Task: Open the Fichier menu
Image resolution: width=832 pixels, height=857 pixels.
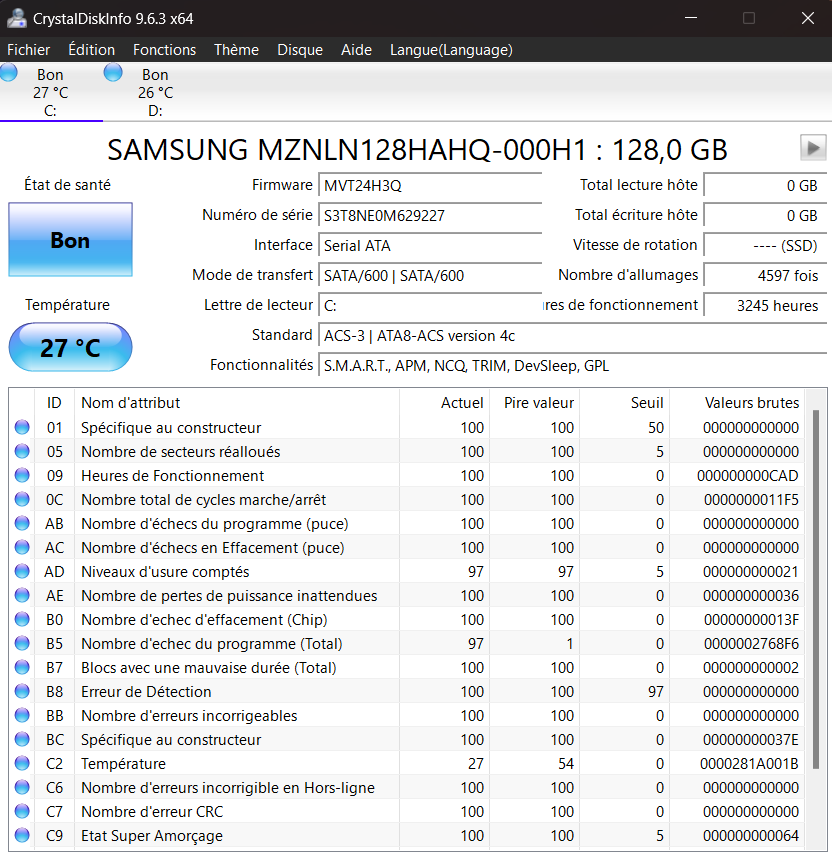Action: (x=28, y=50)
